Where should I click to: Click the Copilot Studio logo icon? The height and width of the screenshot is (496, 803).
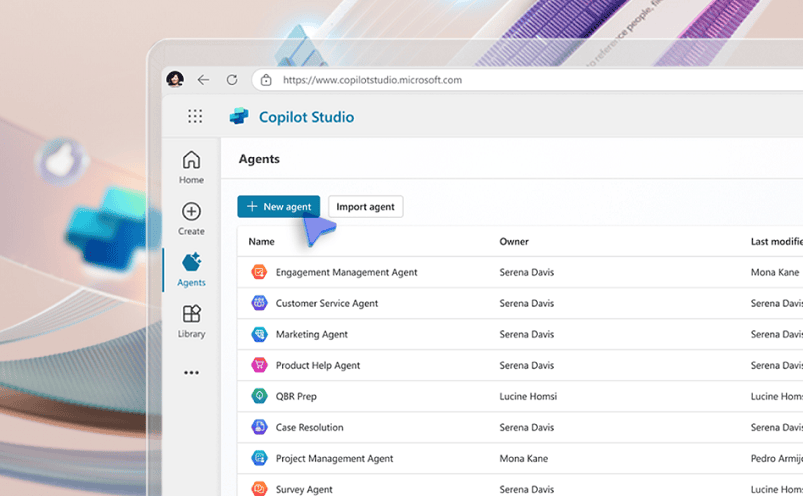[239, 116]
